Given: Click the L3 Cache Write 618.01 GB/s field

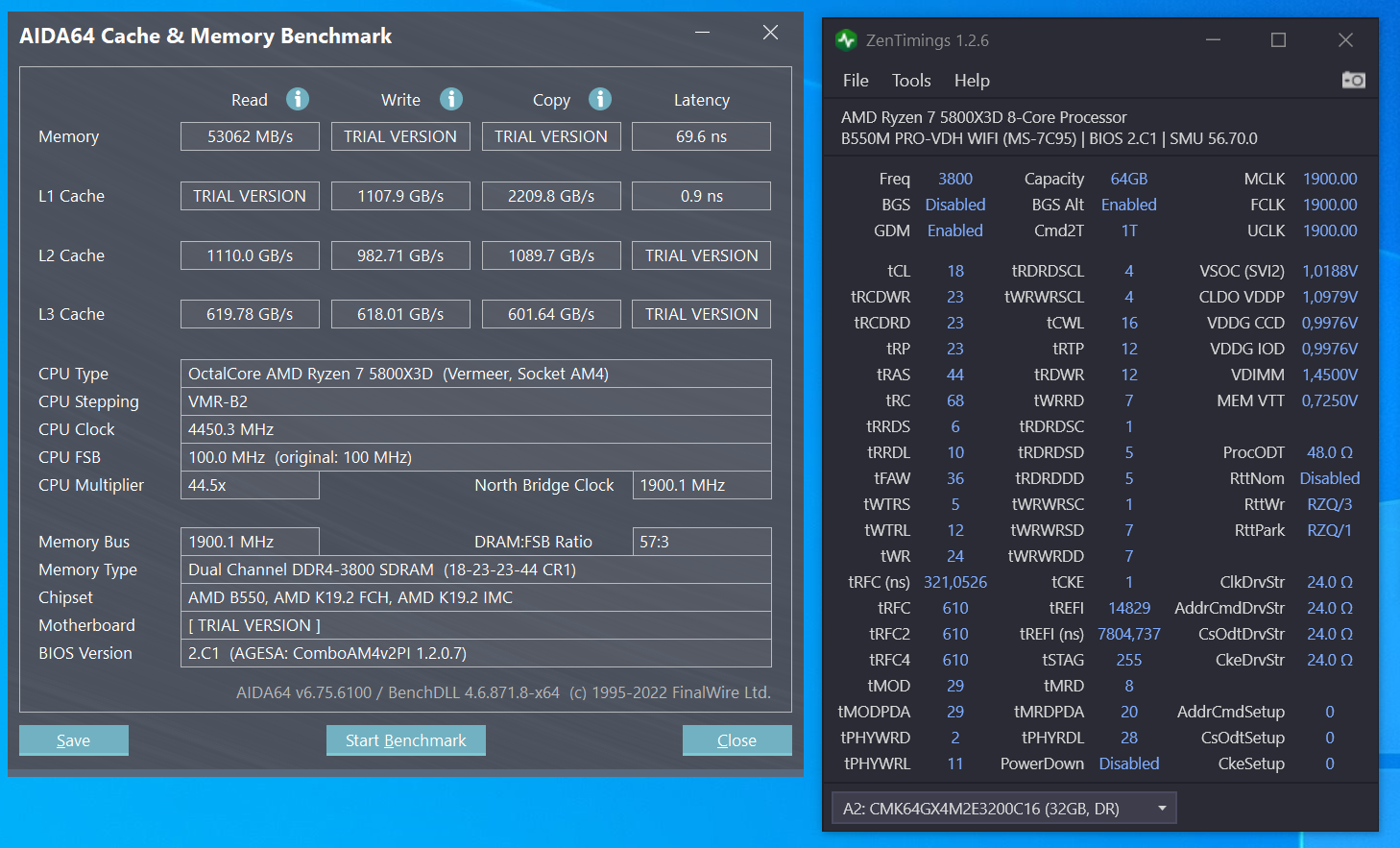Looking at the screenshot, I should click(x=400, y=314).
